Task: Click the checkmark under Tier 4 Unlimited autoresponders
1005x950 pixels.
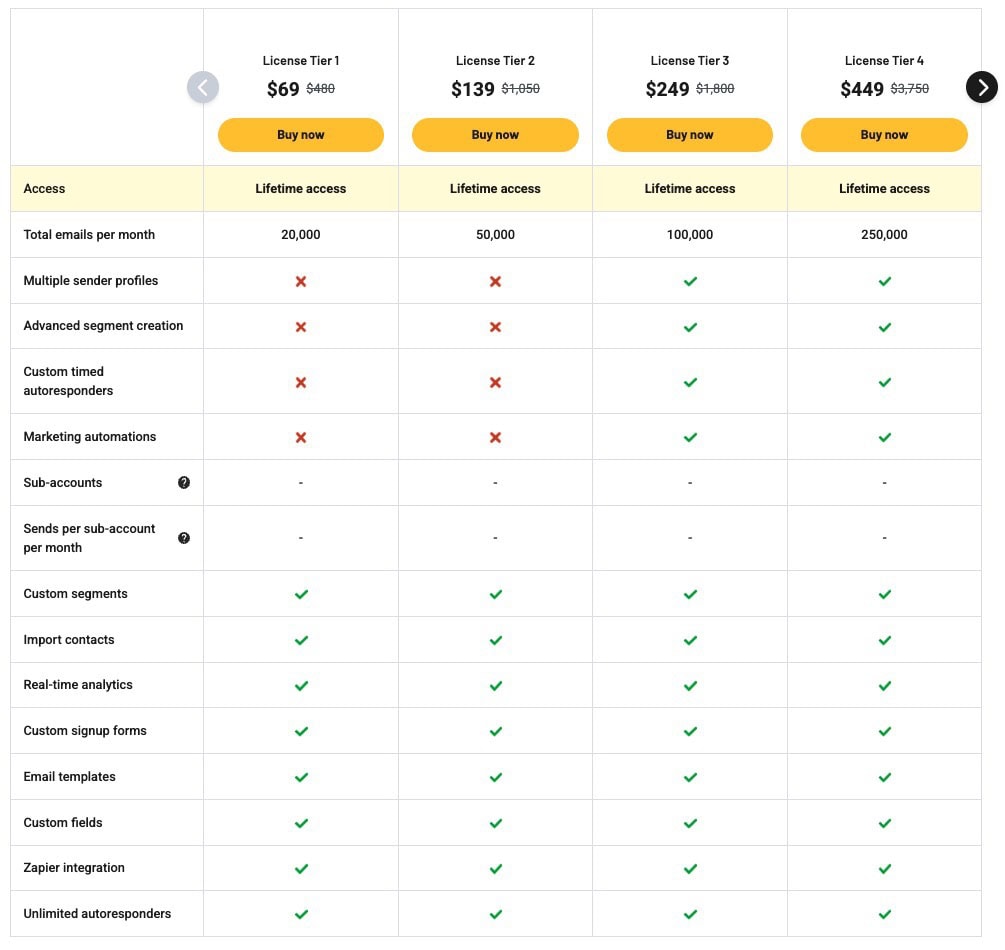Action: click(884, 914)
